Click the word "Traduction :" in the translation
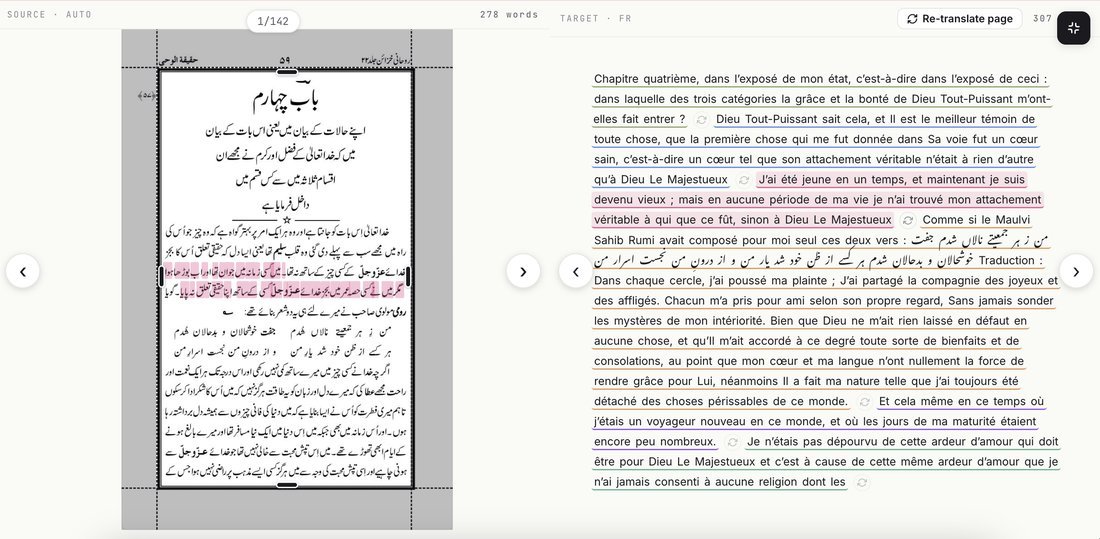 pos(1011,260)
